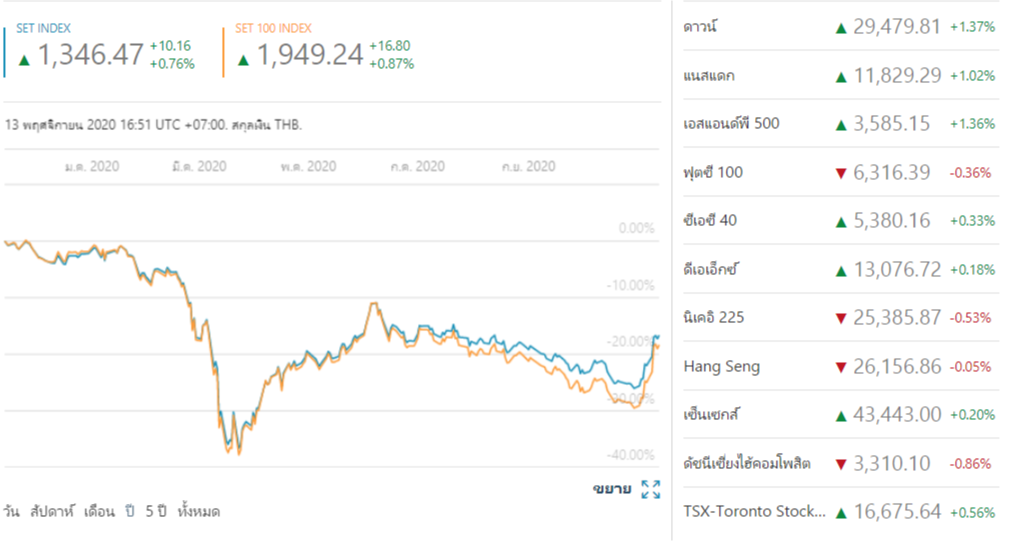
Task: Switch chart to เดือน range
Action: coord(99,511)
